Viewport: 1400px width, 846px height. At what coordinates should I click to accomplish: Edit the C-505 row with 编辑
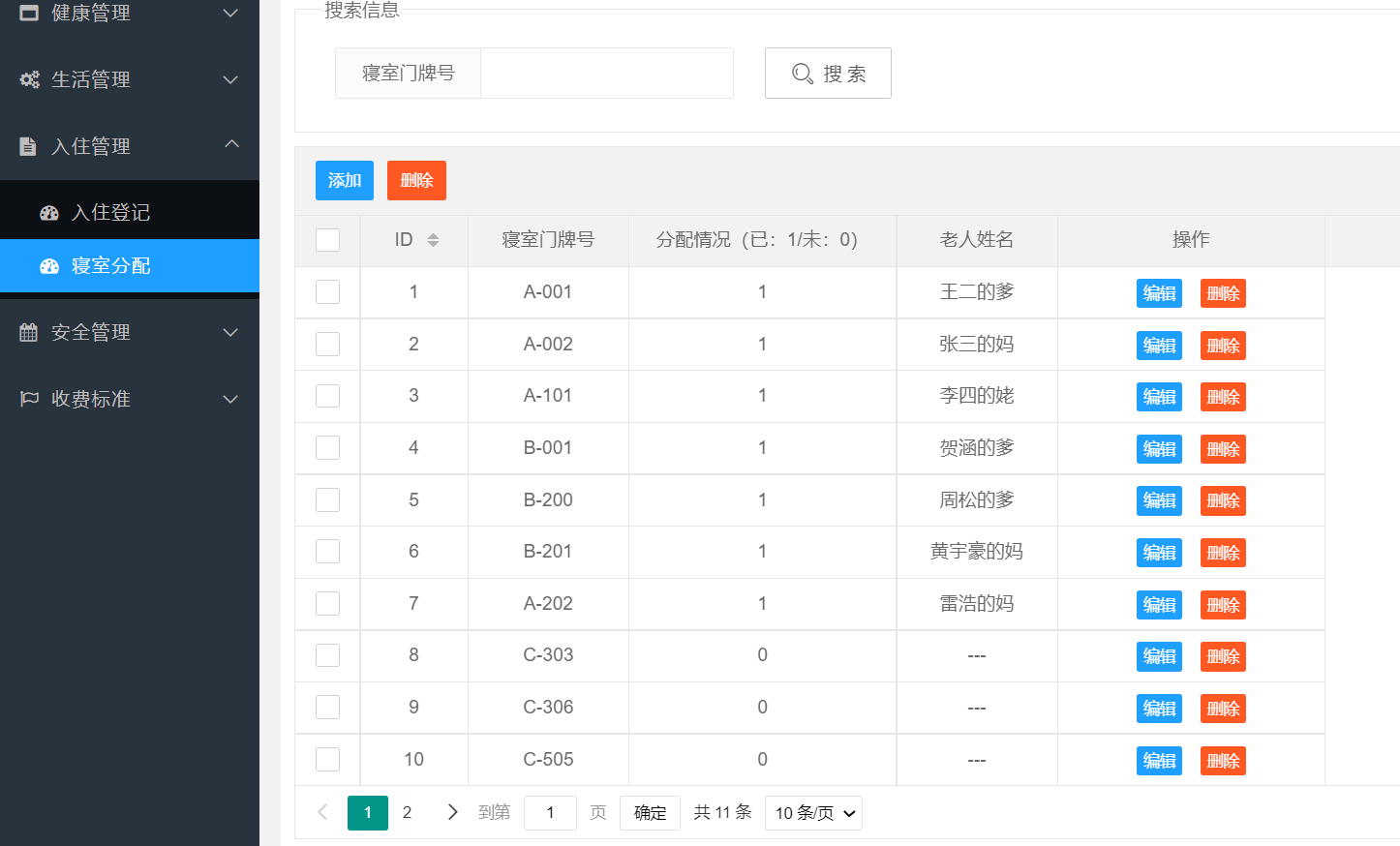pos(1159,761)
